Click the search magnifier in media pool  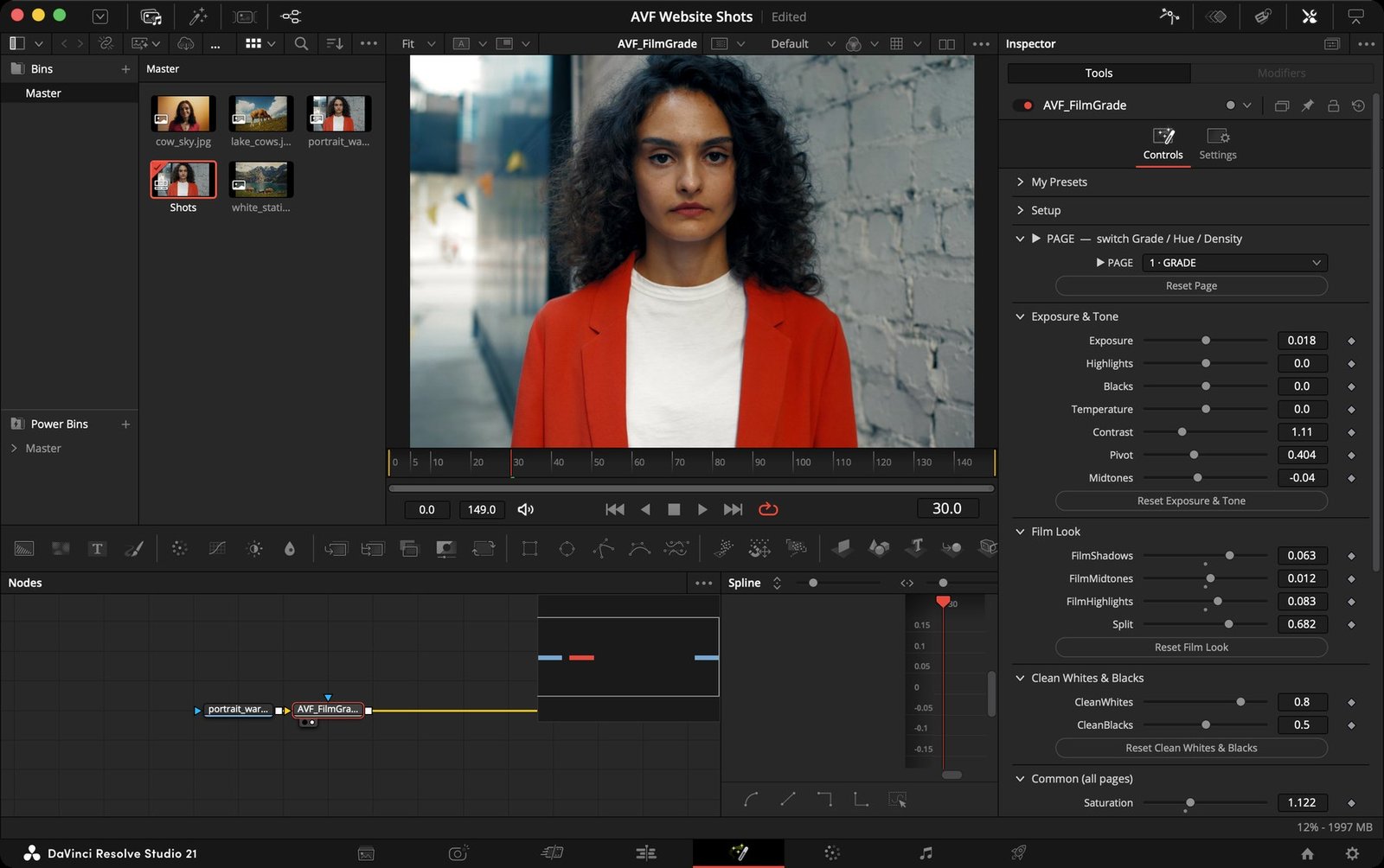[x=301, y=43]
